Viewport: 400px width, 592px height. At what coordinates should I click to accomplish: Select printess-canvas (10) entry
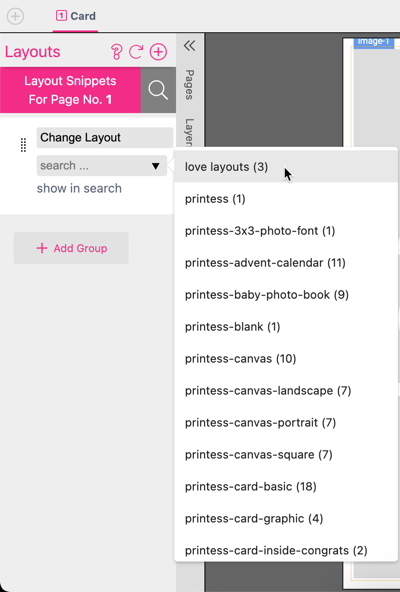click(x=286, y=359)
